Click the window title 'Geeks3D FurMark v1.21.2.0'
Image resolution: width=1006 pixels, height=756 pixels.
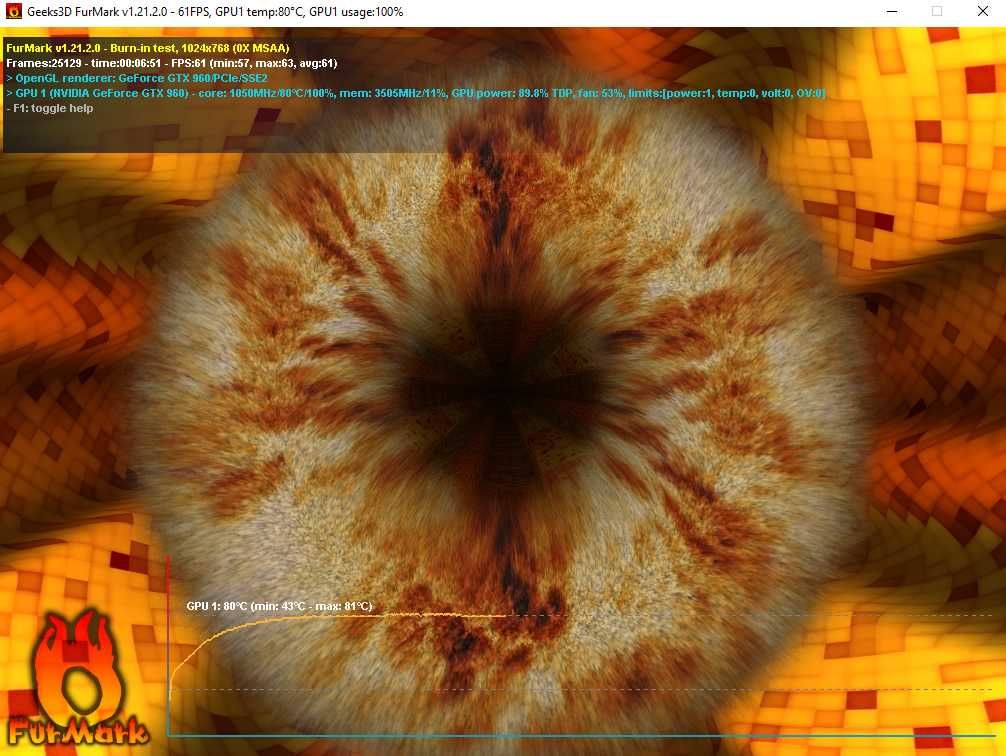coord(97,12)
